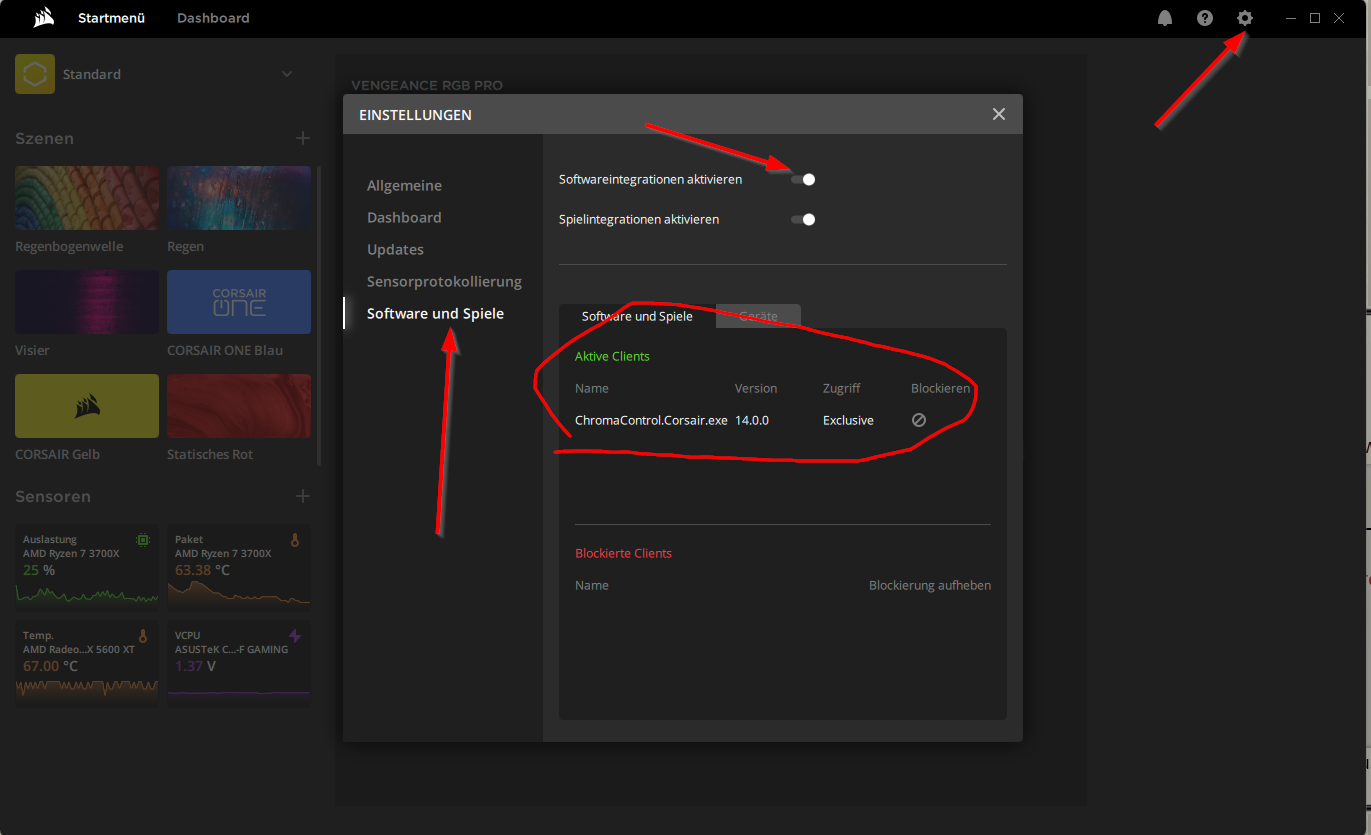
Task: Click the thermometer icon on Paket sensor
Action: 295,540
